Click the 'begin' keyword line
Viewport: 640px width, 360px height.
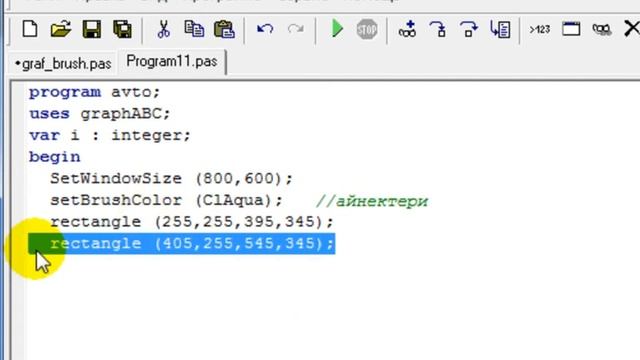(x=55, y=157)
